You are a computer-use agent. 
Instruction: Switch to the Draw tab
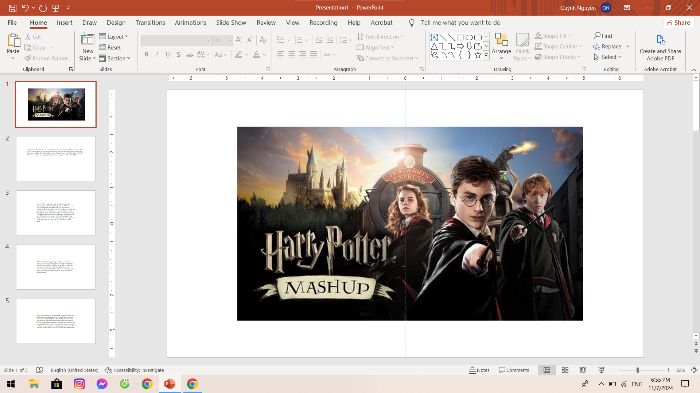pos(89,22)
